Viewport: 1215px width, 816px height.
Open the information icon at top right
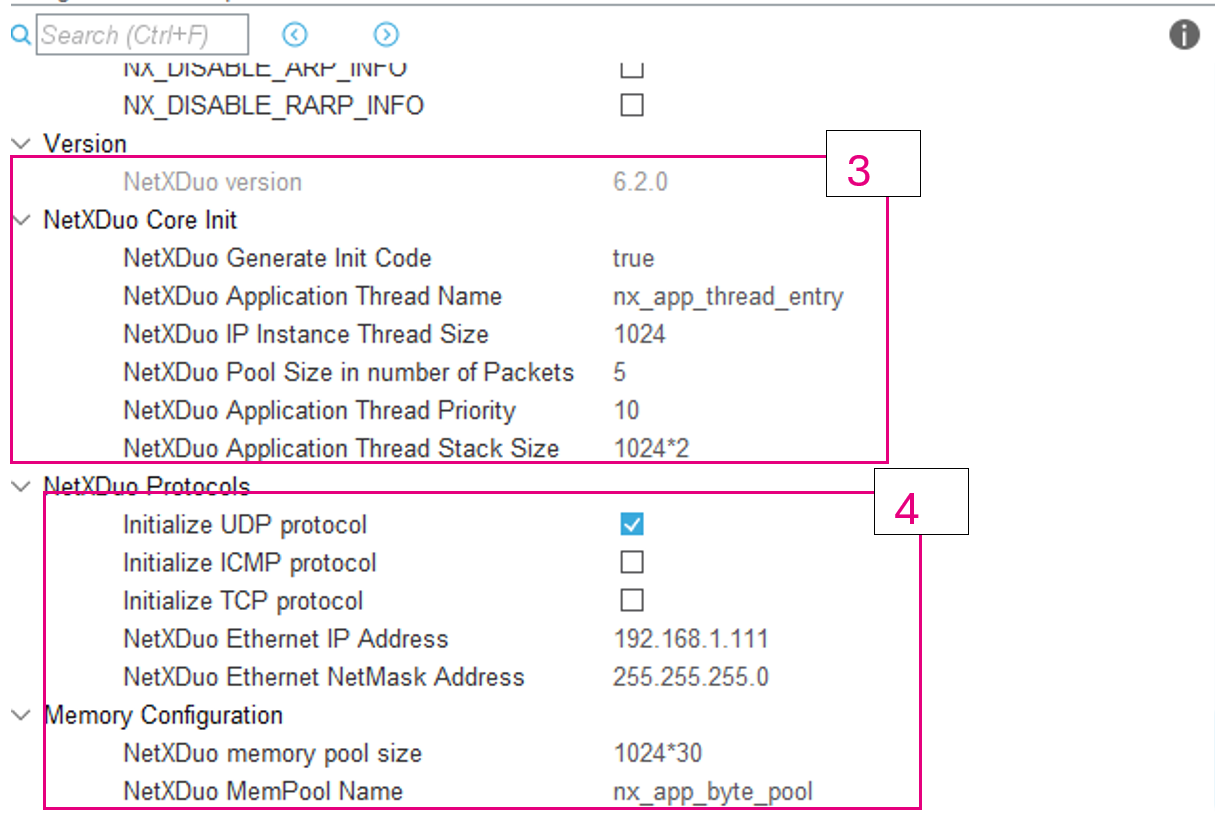click(1183, 34)
